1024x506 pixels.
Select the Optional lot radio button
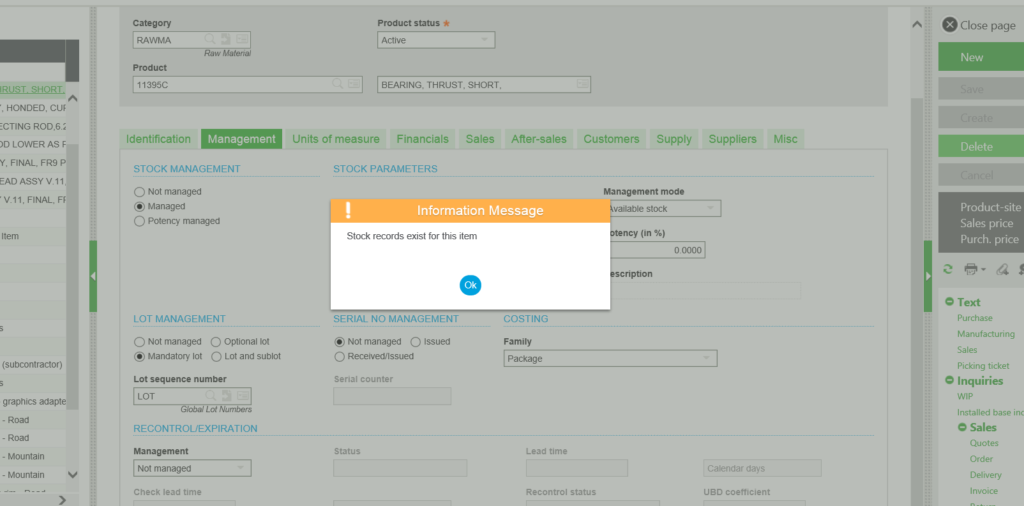click(216, 342)
